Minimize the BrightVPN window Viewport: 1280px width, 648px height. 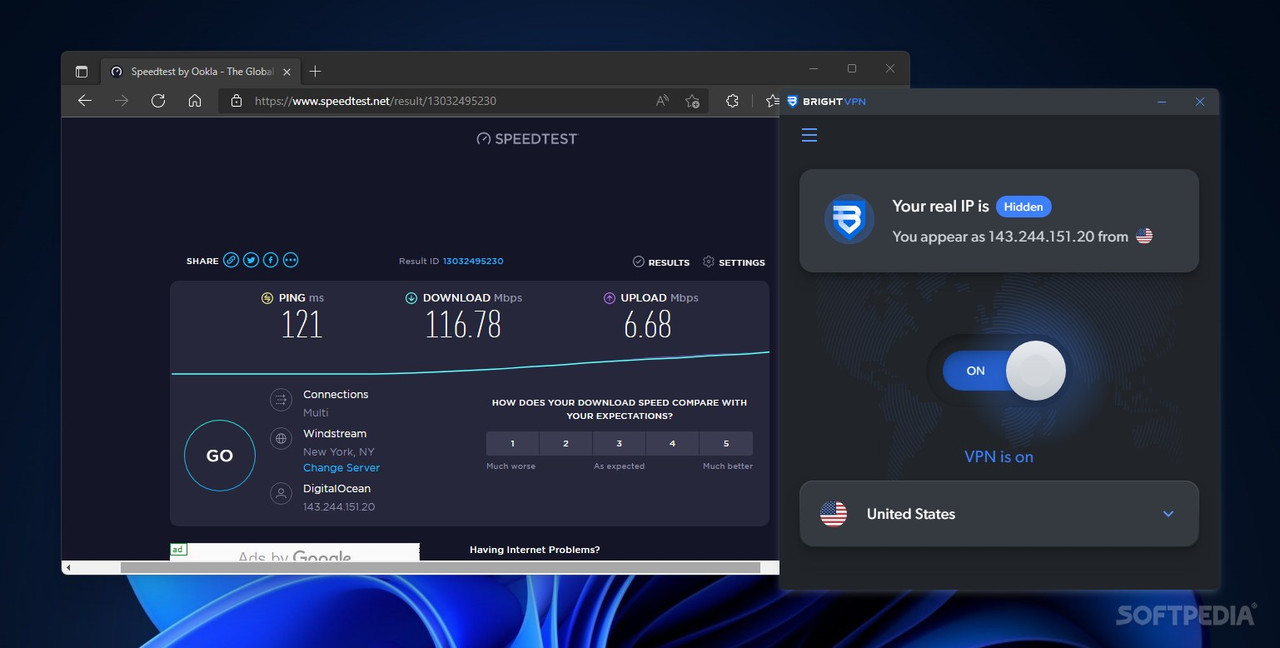coord(1162,102)
